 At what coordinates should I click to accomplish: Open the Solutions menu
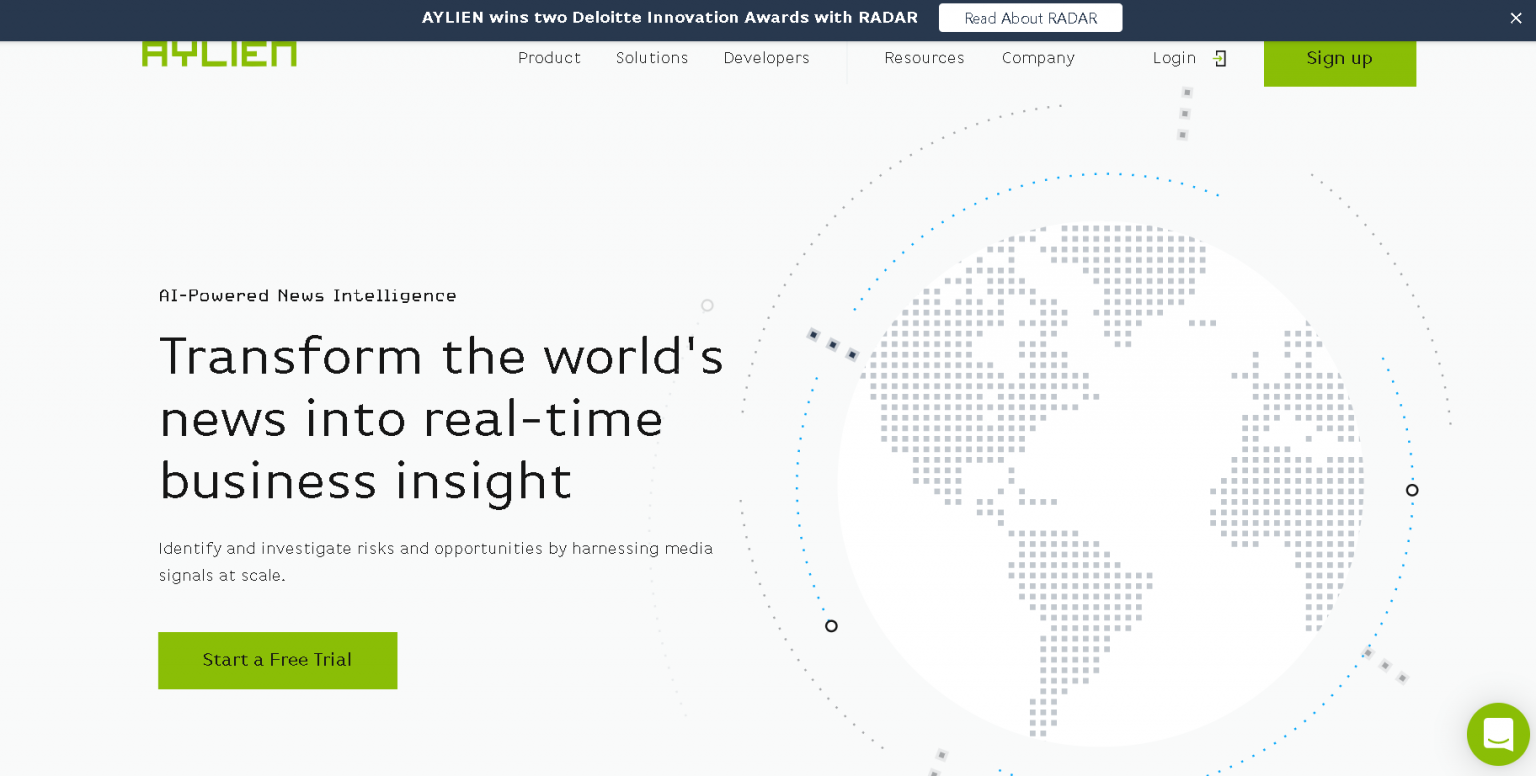(x=652, y=58)
